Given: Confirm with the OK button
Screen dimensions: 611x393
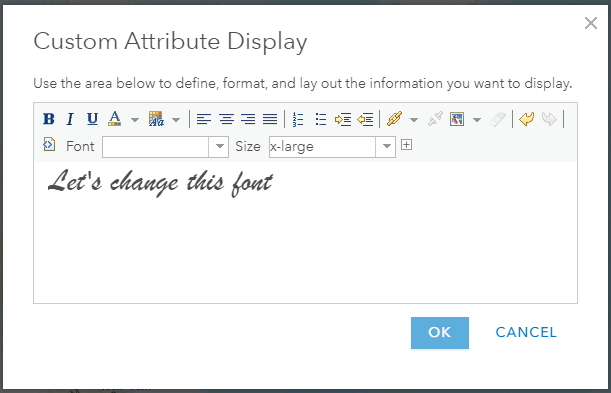Looking at the screenshot, I should (x=440, y=333).
